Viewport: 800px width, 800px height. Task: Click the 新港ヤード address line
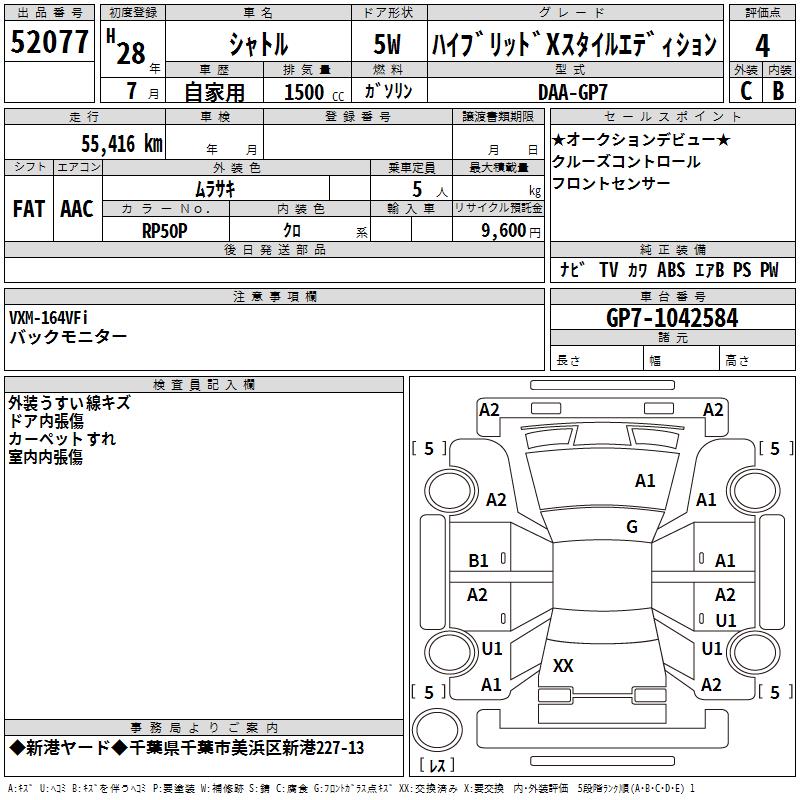point(187,748)
